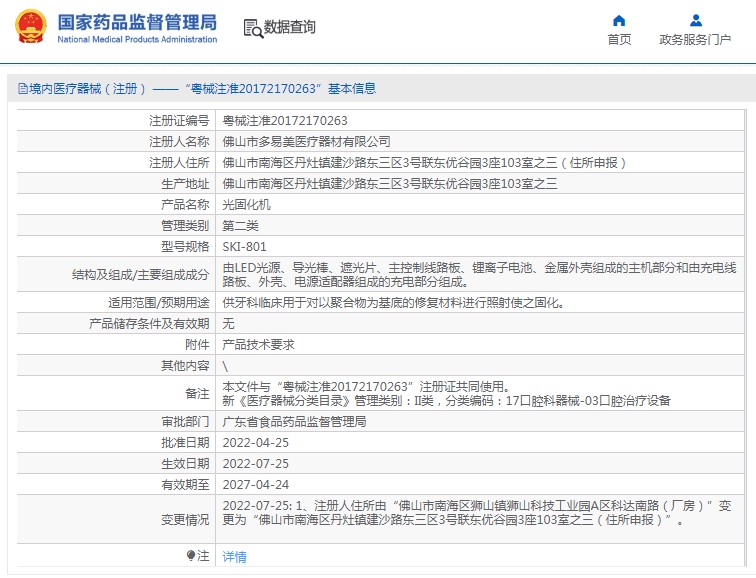Click the national emblem logo
The width and height of the screenshot is (756, 578).
click(31, 27)
